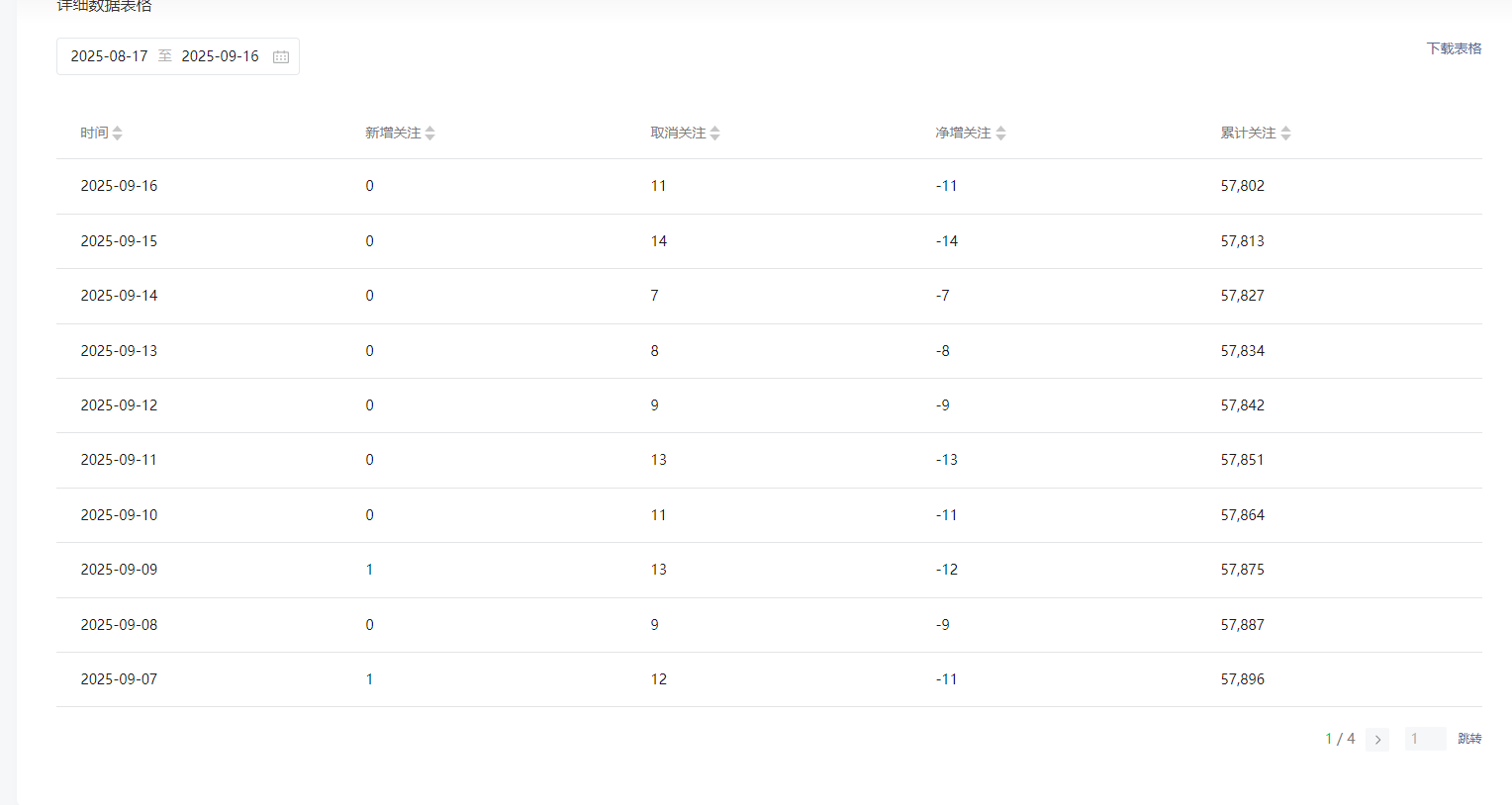Click the 新增关注 column header
The width and height of the screenshot is (1512, 805).
coord(393,133)
